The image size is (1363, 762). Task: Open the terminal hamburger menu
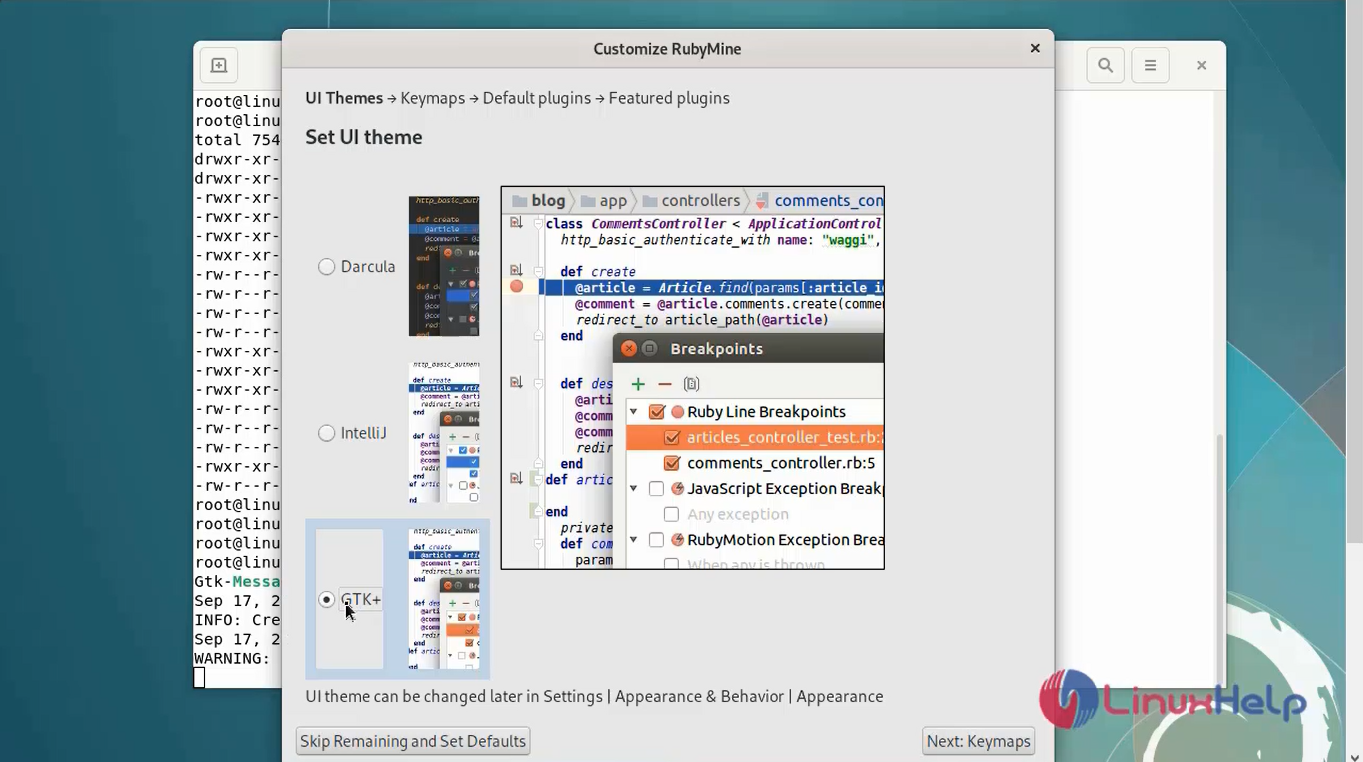tap(1151, 66)
